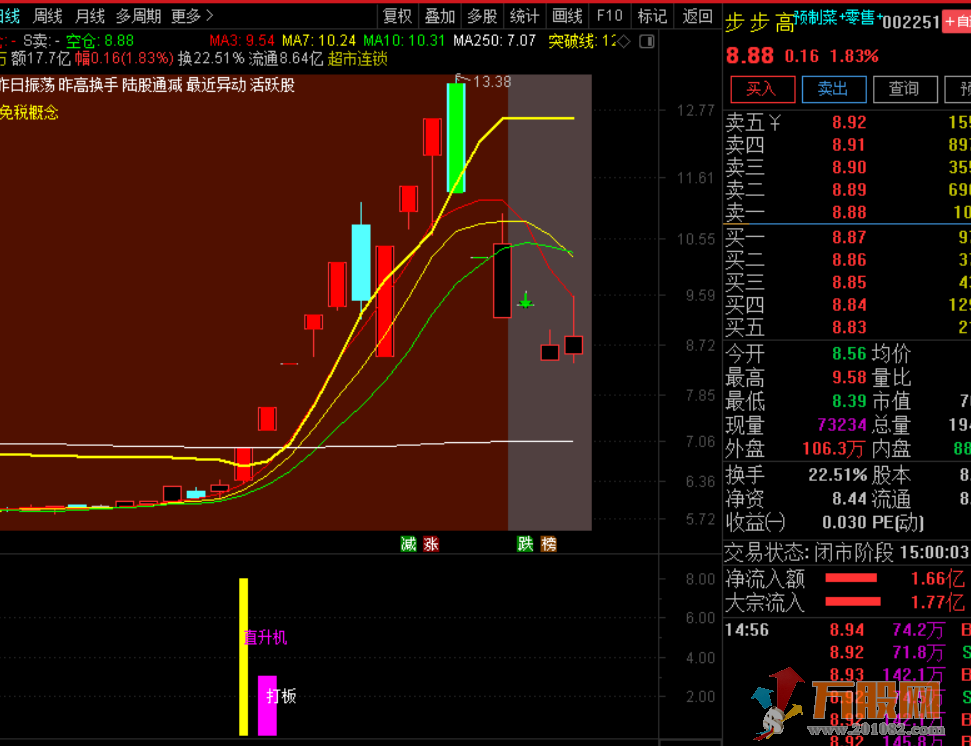The image size is (971, 746).
Task: Click the red +自选 add favorite button
Action: (957, 22)
